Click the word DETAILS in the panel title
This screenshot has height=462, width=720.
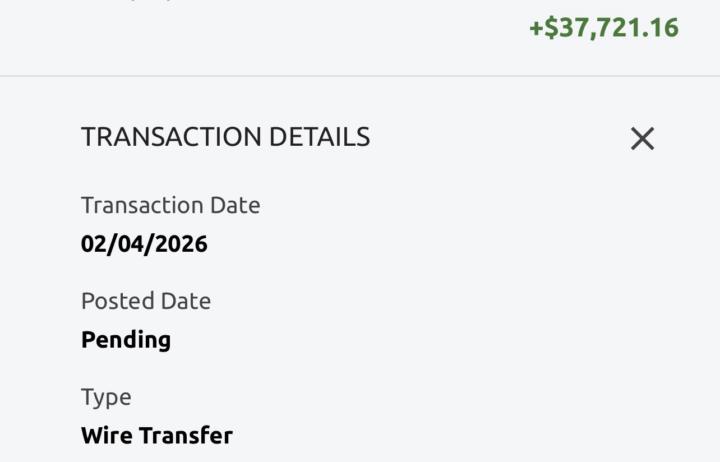click(316, 137)
